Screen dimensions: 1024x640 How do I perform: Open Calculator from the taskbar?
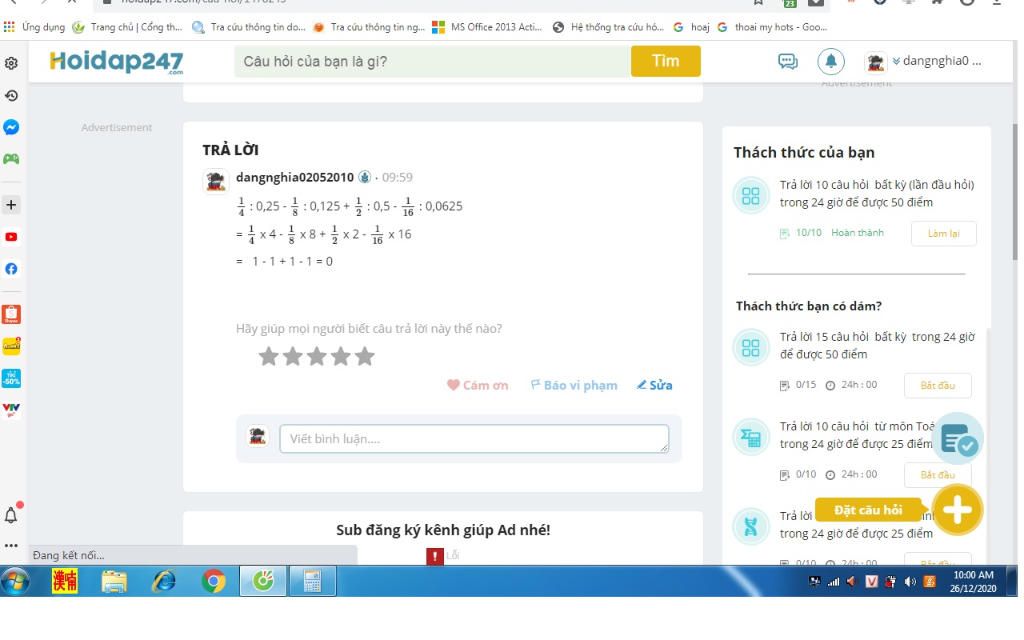pos(312,581)
